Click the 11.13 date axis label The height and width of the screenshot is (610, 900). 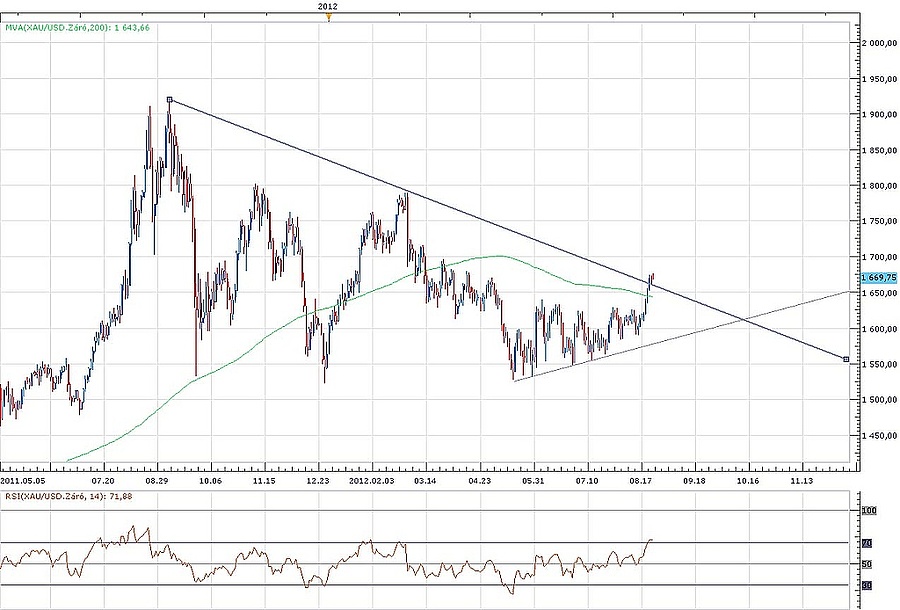click(801, 480)
